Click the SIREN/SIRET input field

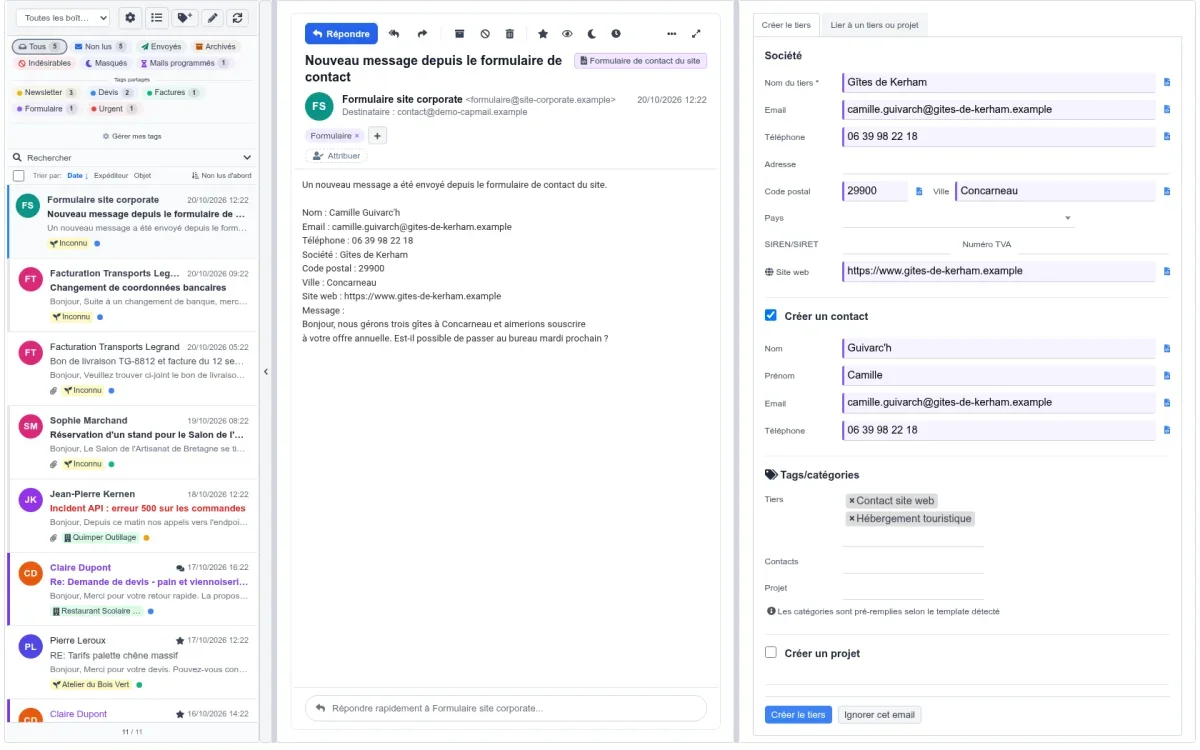point(897,244)
